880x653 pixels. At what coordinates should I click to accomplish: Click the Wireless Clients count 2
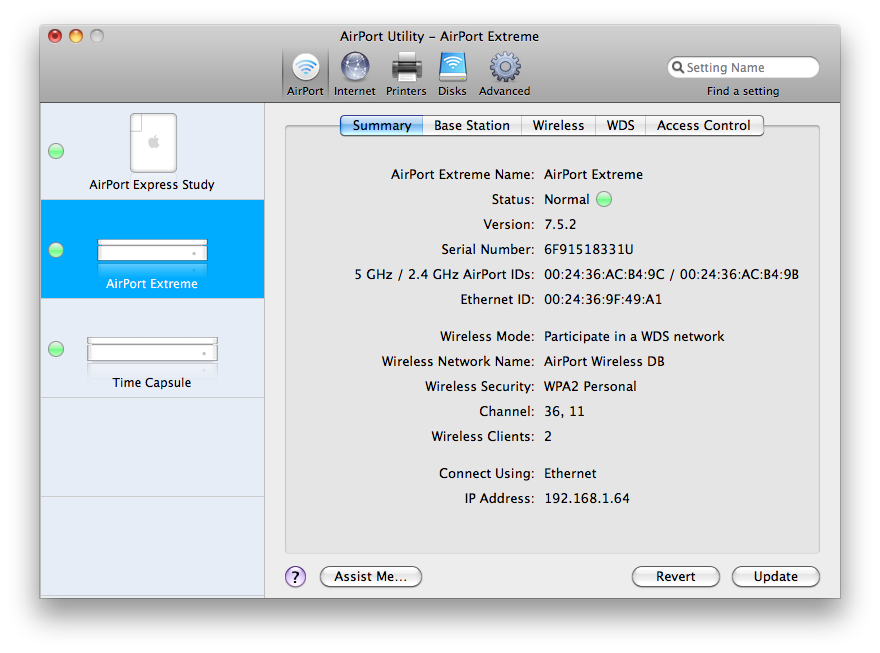pos(548,436)
